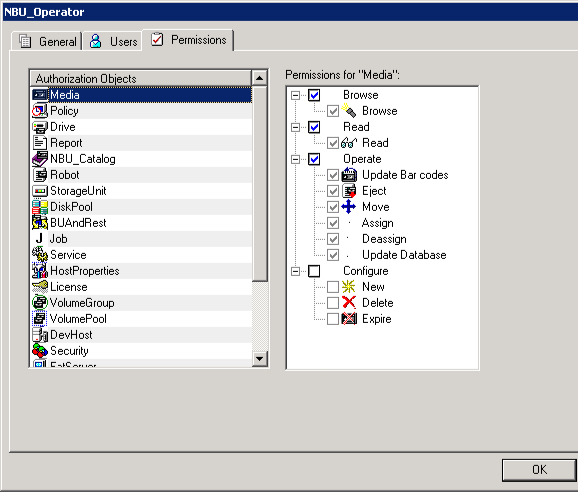Click the Robot icon in list
The image size is (578, 492).
[x=39, y=175]
